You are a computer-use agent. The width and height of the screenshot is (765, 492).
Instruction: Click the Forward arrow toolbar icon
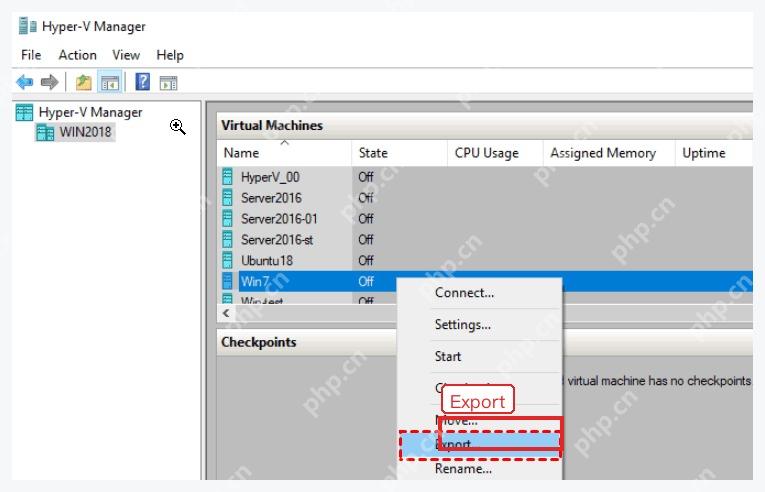coord(50,82)
